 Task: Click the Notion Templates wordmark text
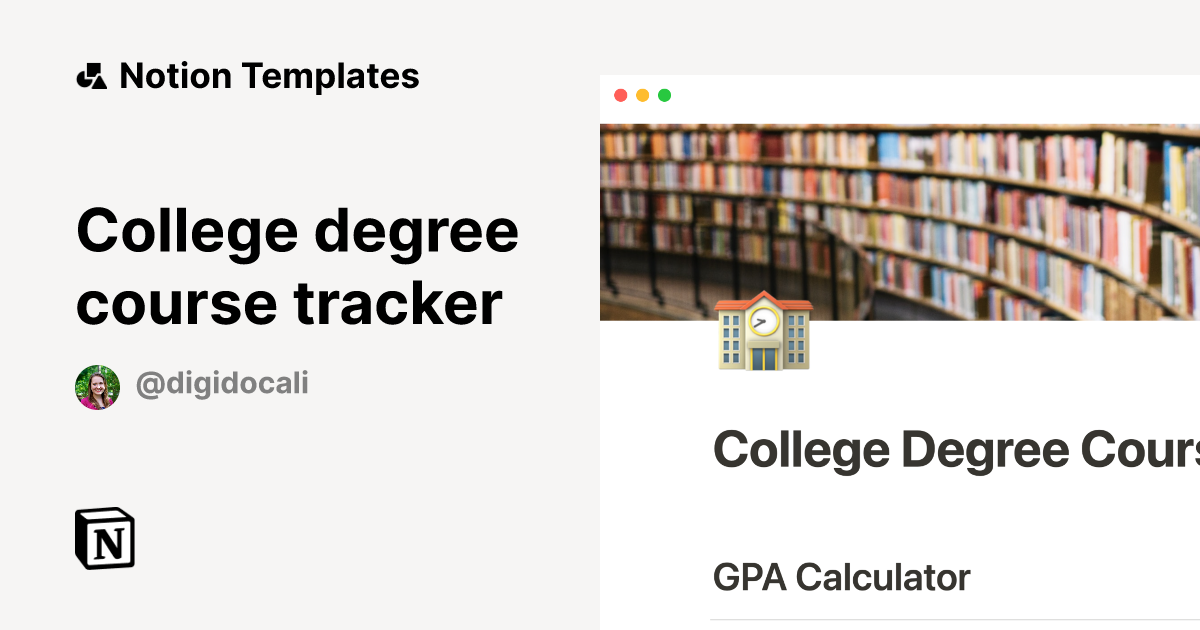270,75
